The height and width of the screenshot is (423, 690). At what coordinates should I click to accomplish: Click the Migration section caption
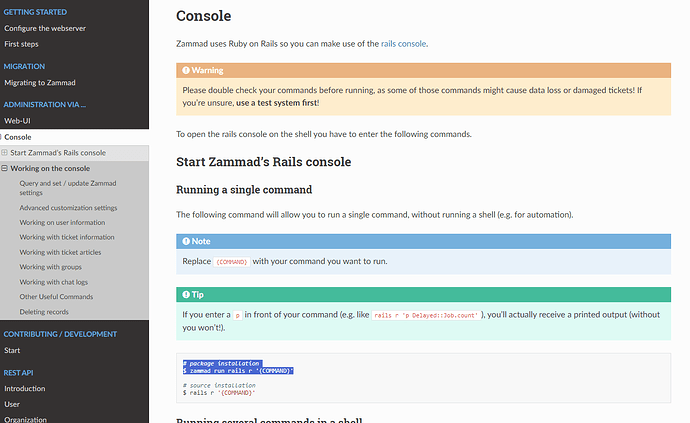(24, 66)
